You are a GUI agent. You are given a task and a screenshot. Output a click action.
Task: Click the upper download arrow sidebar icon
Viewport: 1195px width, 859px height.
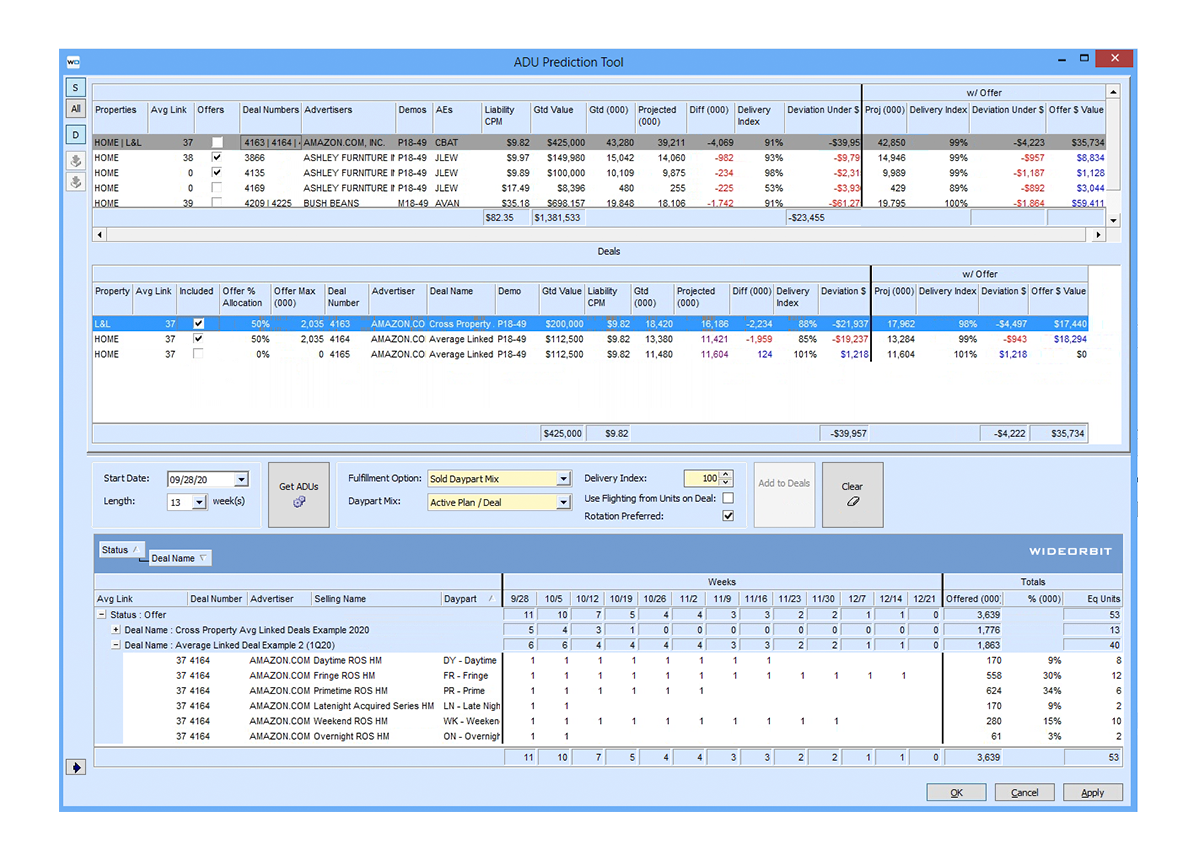pyautogui.click(x=75, y=161)
